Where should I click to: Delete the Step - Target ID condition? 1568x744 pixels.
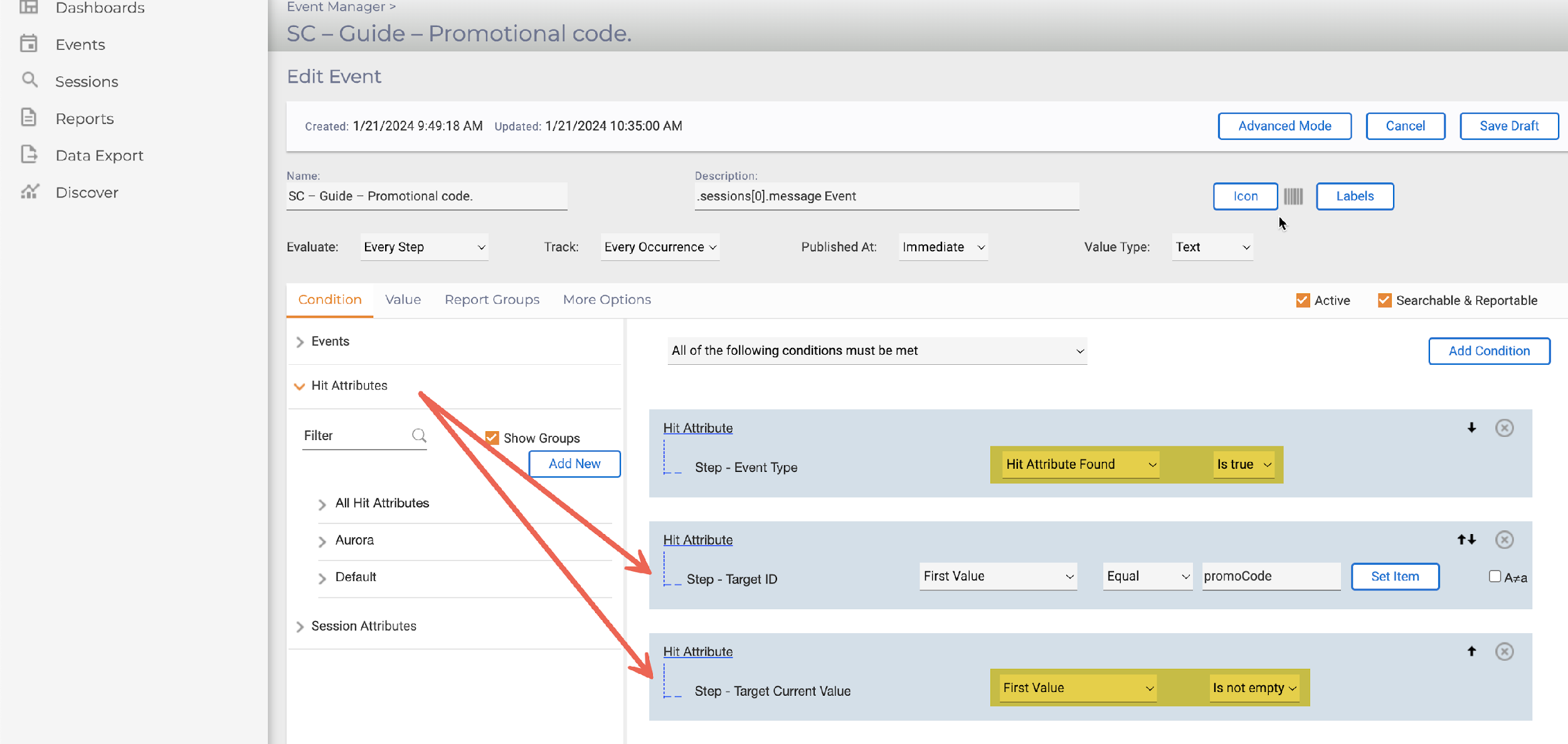[x=1504, y=540]
